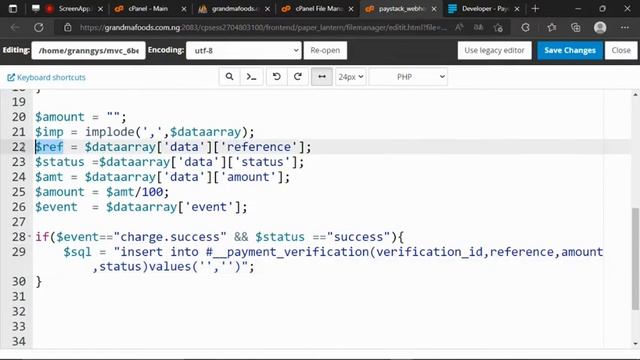Viewport: 640px width, 360px height.
Task: Click the Editing file path field
Action: pyautogui.click(x=88, y=51)
